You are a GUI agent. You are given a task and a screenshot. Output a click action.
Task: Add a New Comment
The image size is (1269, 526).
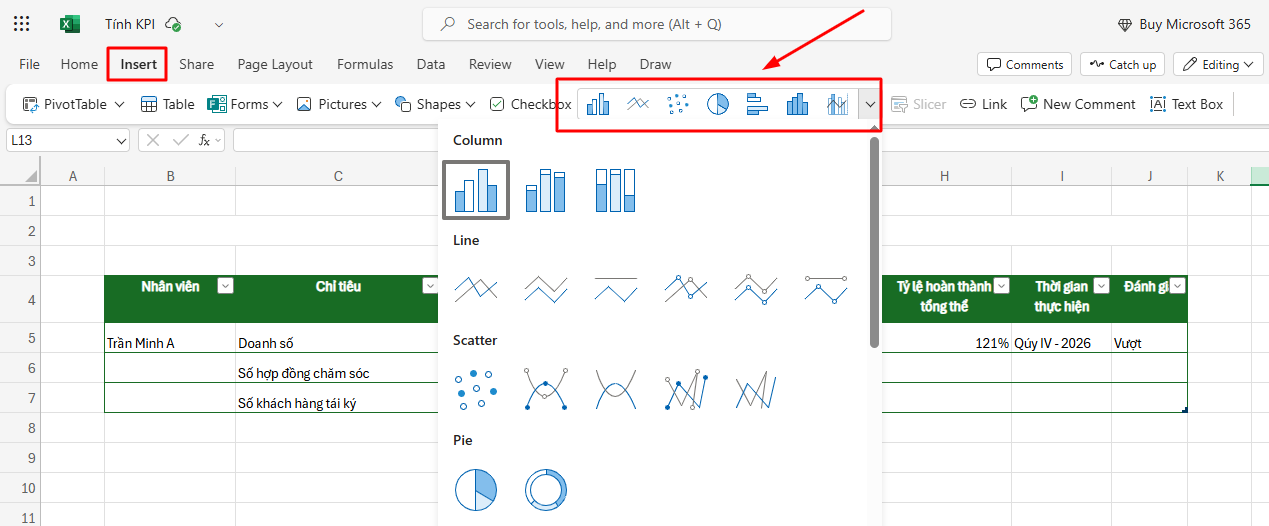[1078, 104]
